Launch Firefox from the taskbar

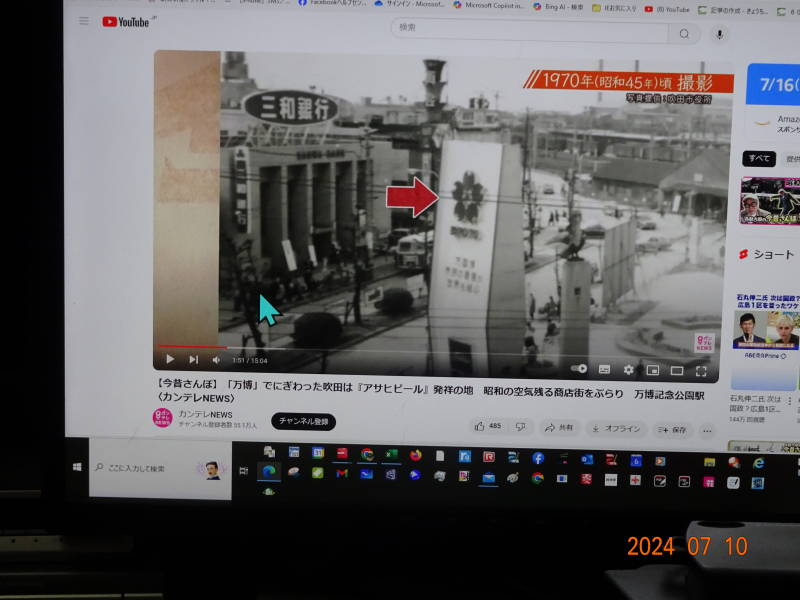[x=416, y=455]
